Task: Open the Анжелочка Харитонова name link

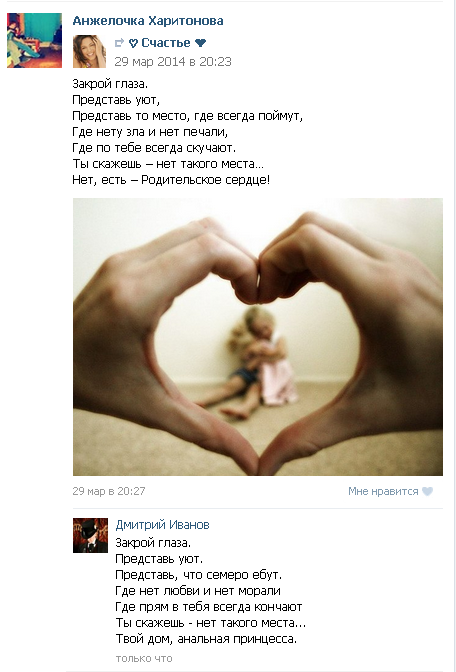Action: tap(148, 21)
